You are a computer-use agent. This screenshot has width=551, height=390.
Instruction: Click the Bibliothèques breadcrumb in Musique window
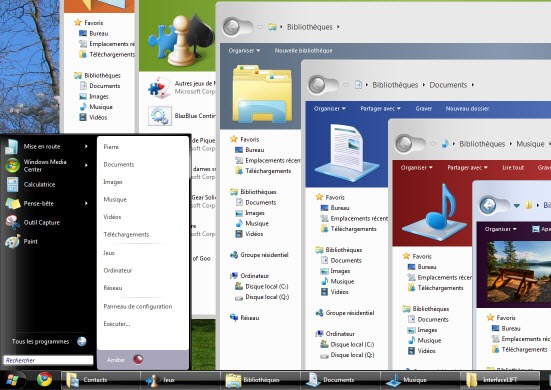click(x=482, y=144)
